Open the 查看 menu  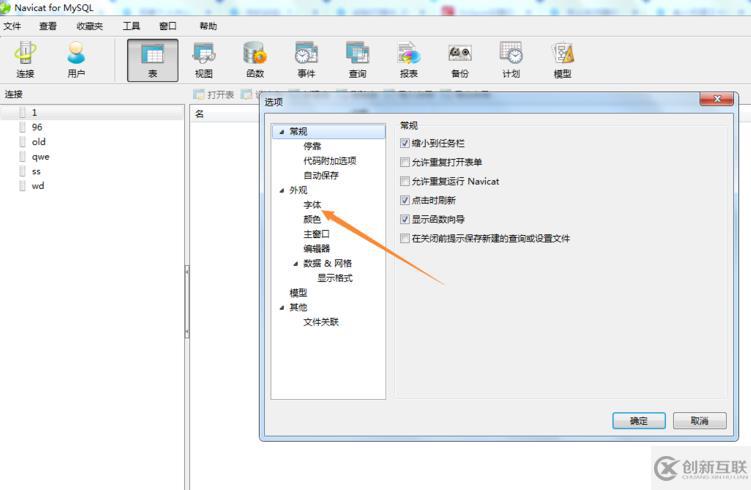pyautogui.click(x=48, y=26)
